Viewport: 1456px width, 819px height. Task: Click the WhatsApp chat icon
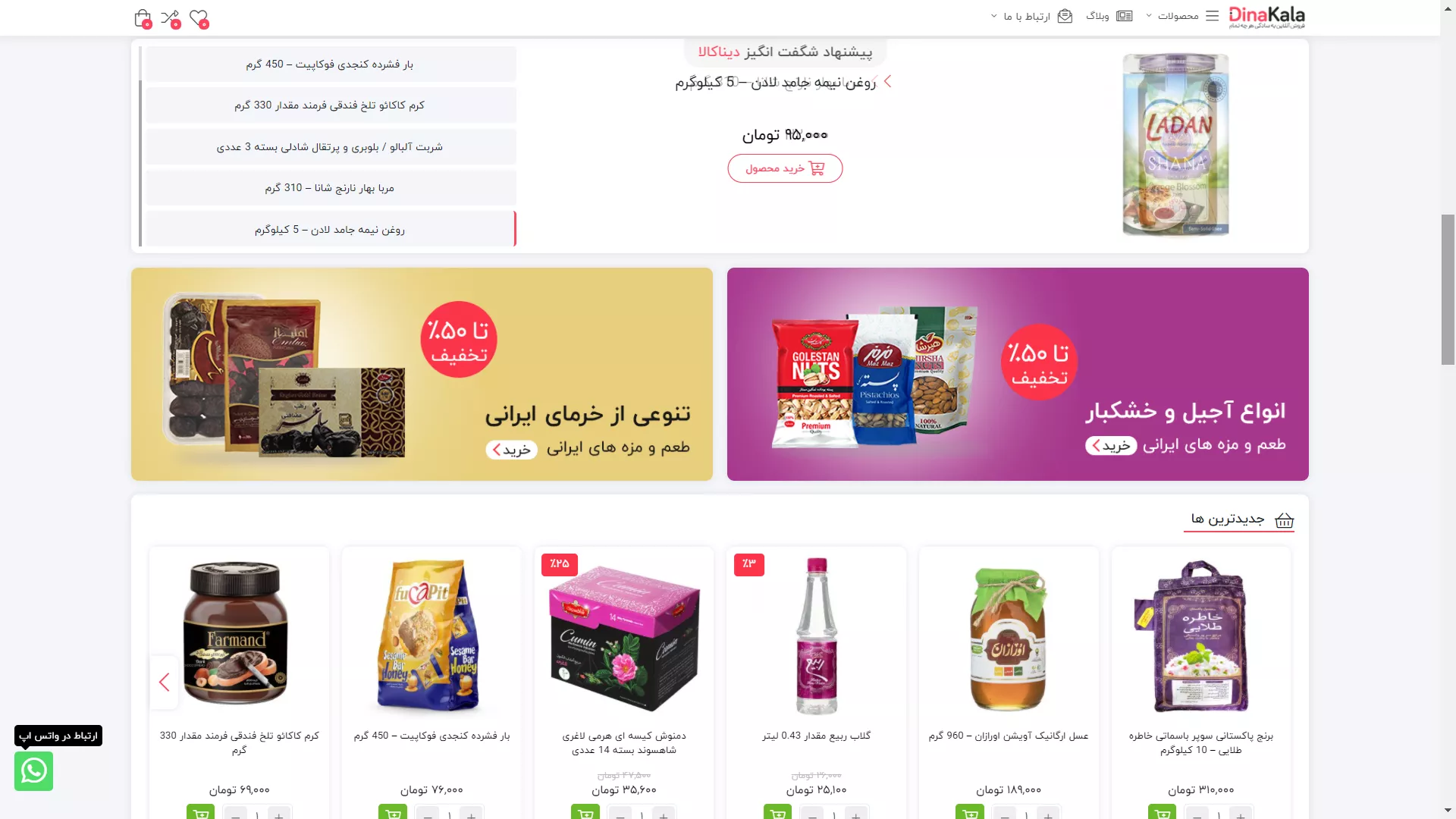pos(33,770)
